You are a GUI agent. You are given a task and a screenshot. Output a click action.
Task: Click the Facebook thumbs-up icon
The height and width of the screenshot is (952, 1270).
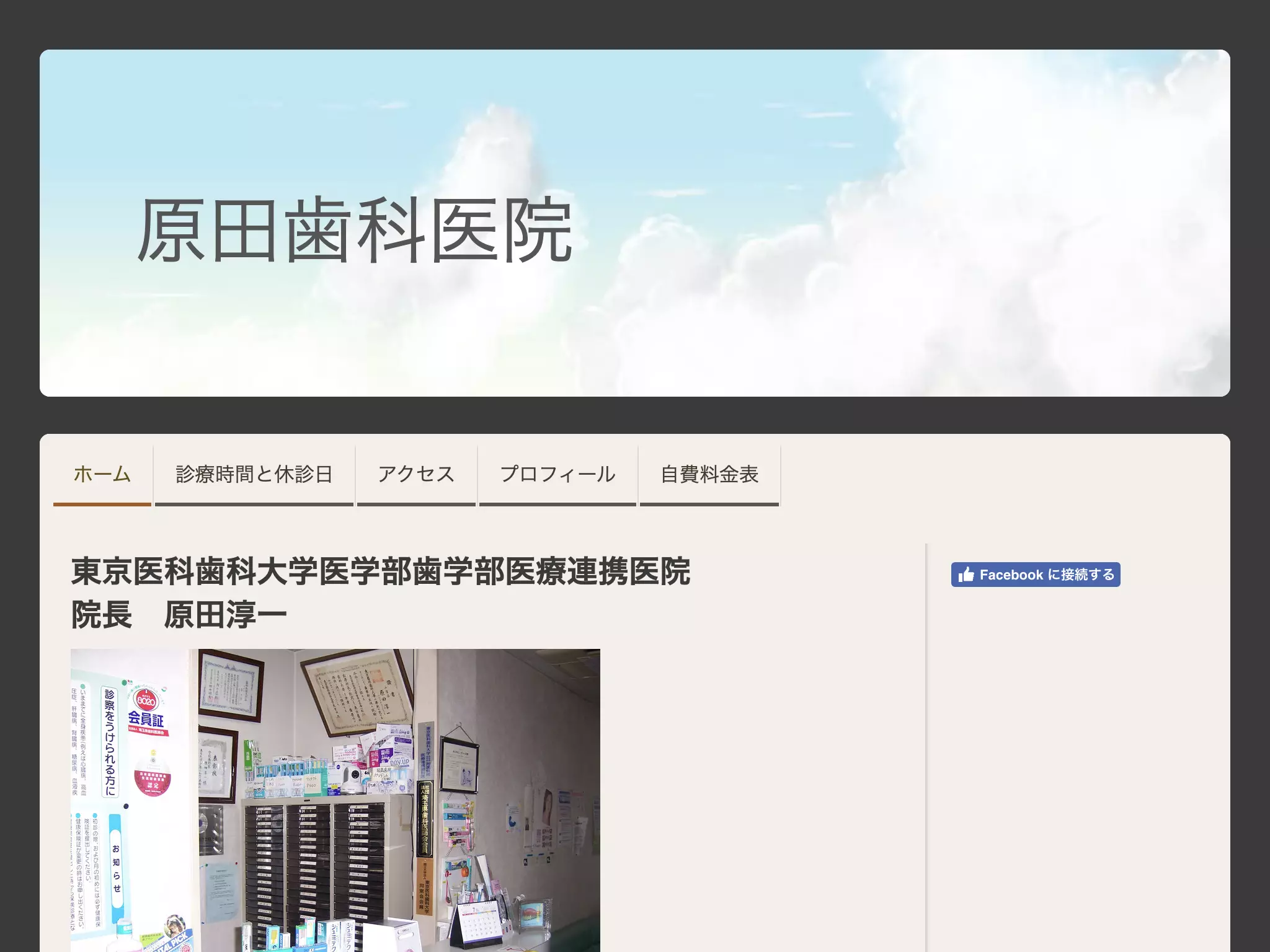(966, 575)
